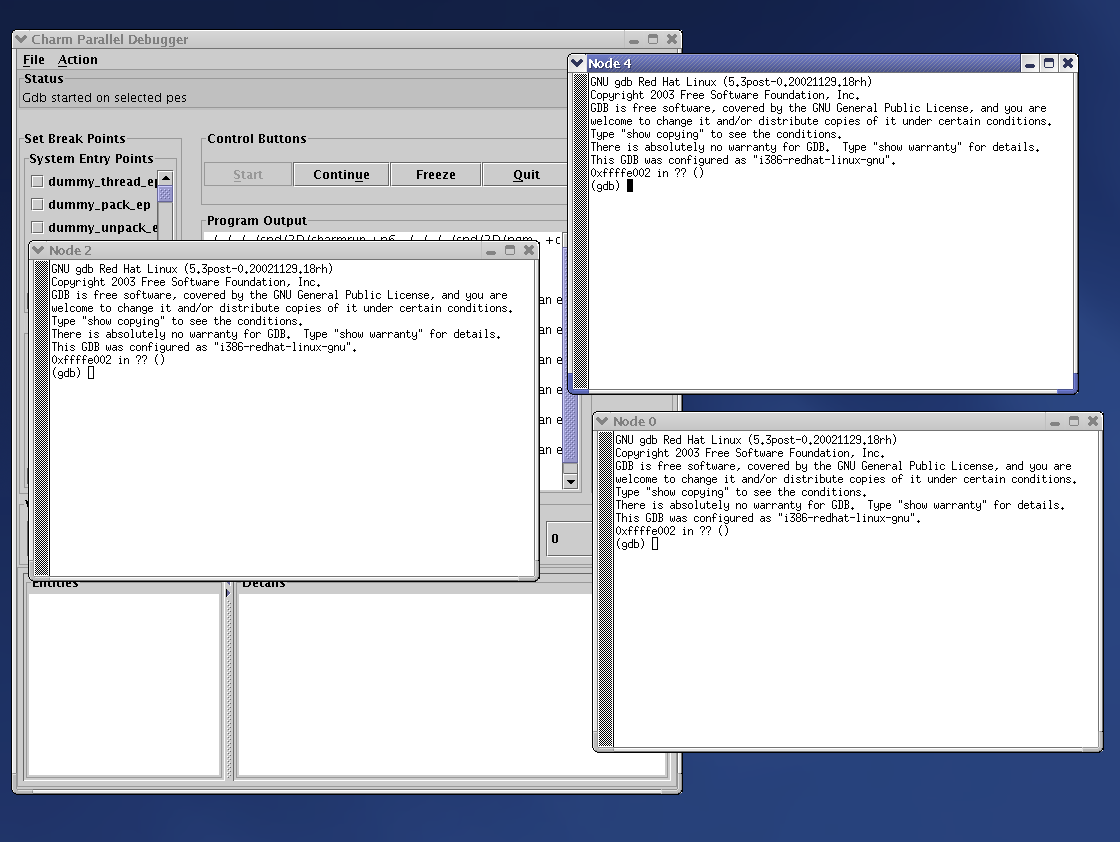Maximize the Node 4 gdb window
1120x842 pixels.
1049,64
